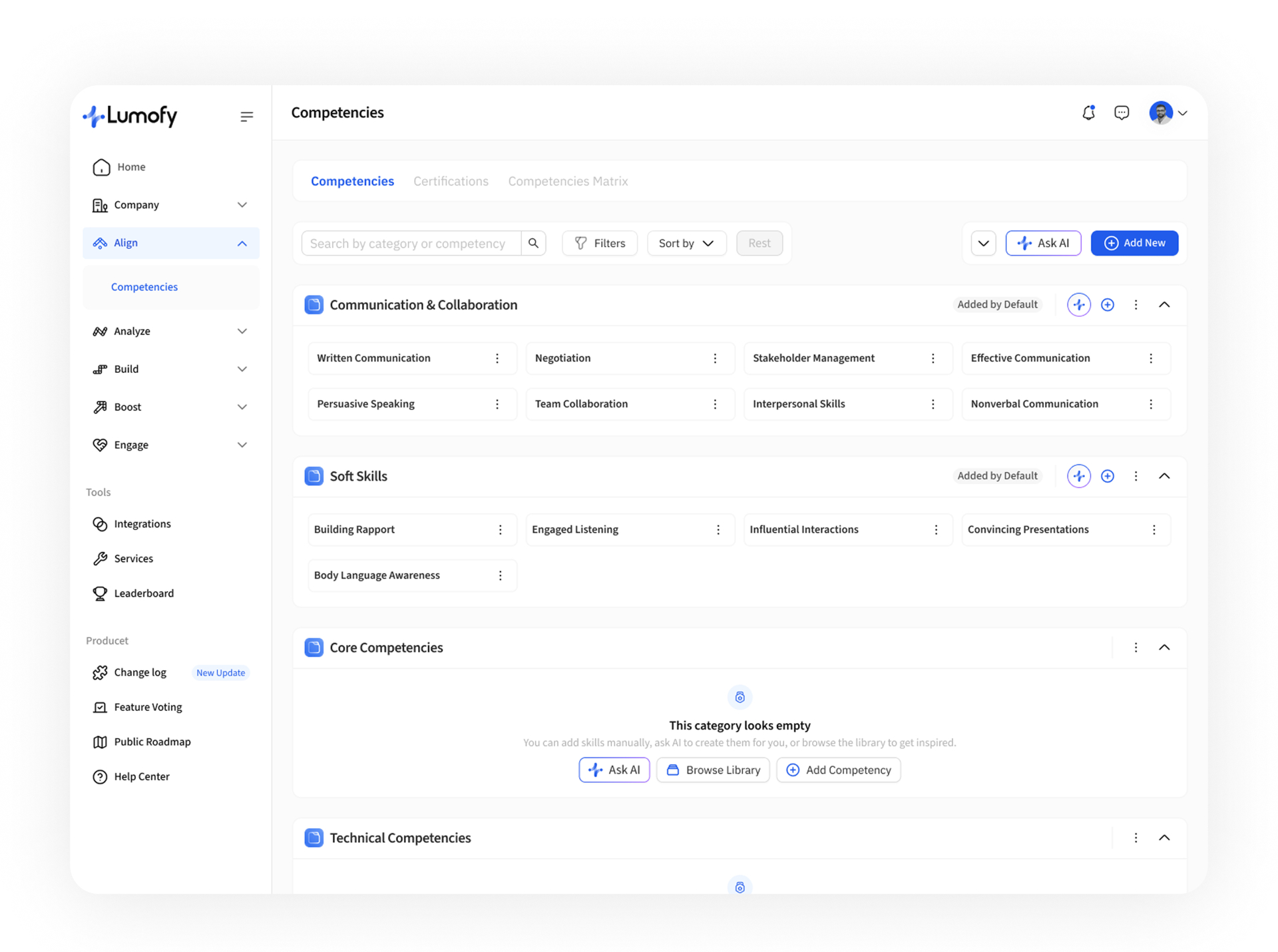Open options for Convincing Presentations competency

pyautogui.click(x=1154, y=529)
